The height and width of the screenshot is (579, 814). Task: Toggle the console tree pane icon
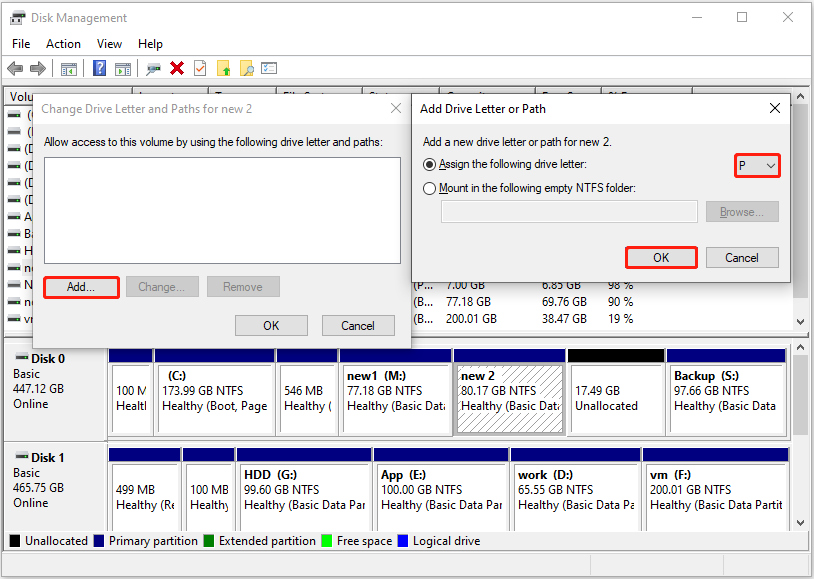pos(70,68)
